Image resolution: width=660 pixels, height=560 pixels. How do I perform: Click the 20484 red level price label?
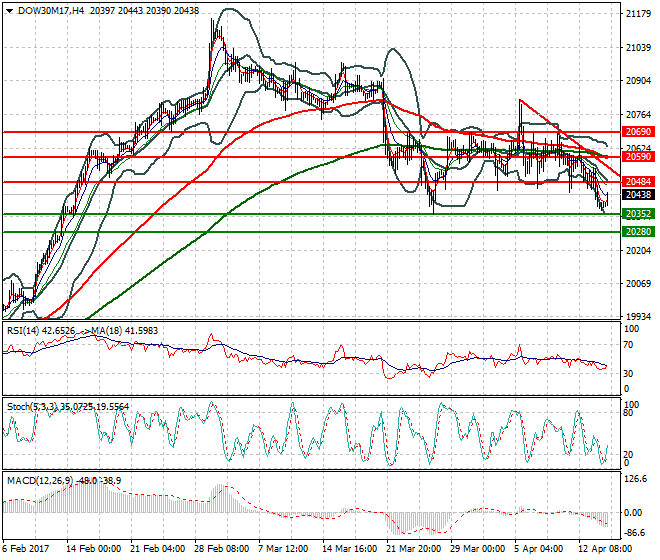pos(638,182)
